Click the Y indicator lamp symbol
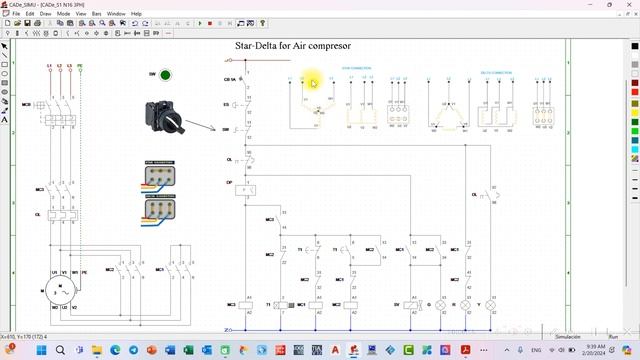Viewport: 640px width, 360px height. pos(491,305)
